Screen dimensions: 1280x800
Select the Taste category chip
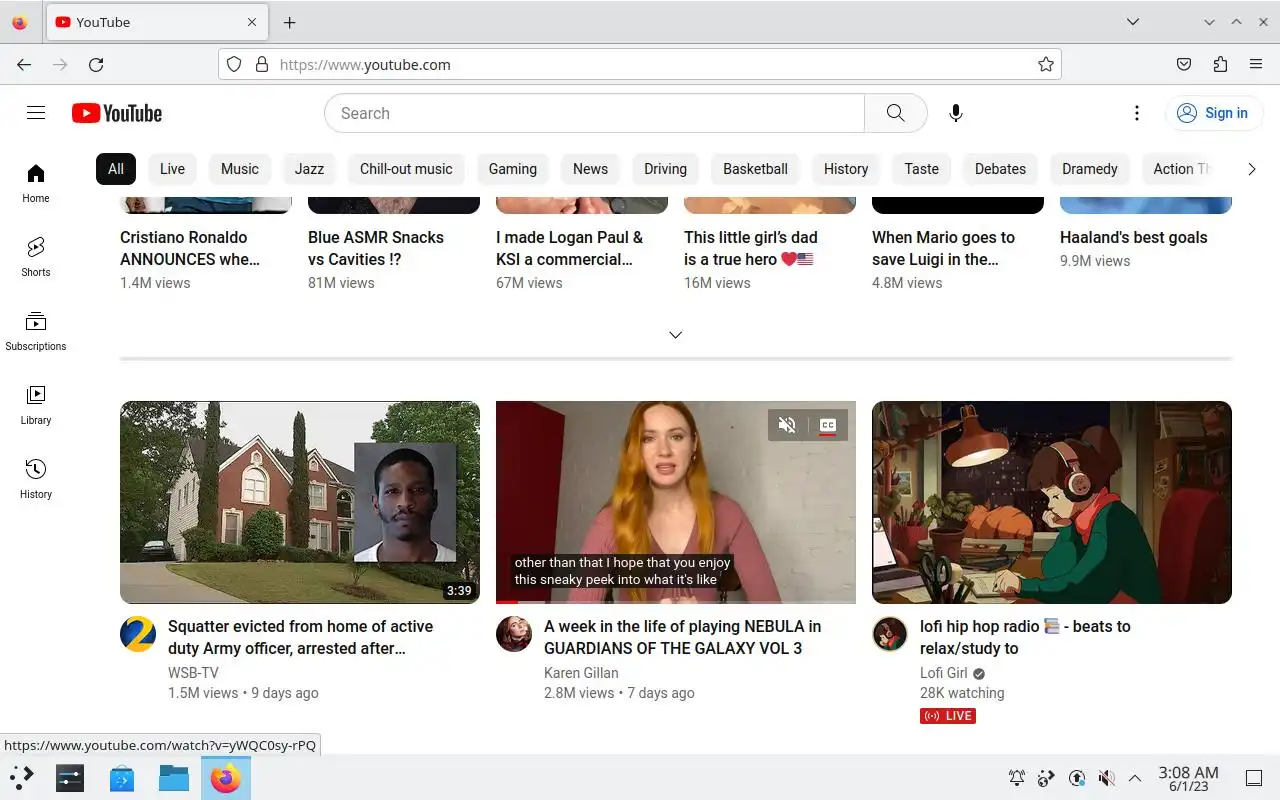(x=922, y=169)
